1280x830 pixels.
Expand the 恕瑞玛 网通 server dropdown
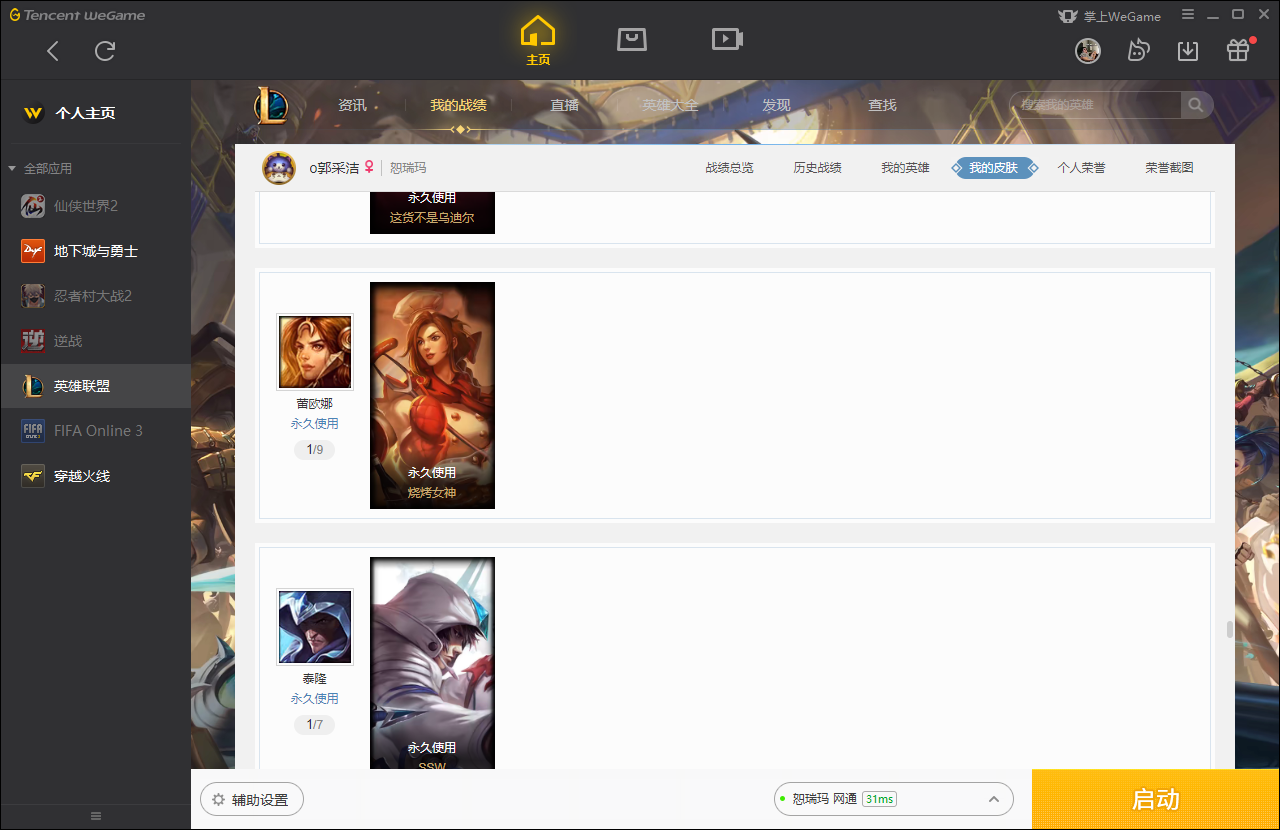(x=894, y=799)
